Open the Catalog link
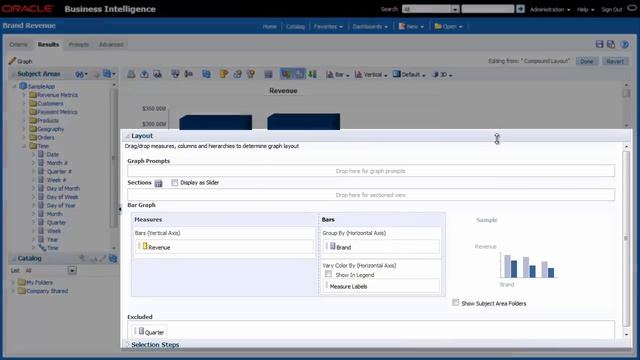Screen dimensions: 640x360 point(295,27)
